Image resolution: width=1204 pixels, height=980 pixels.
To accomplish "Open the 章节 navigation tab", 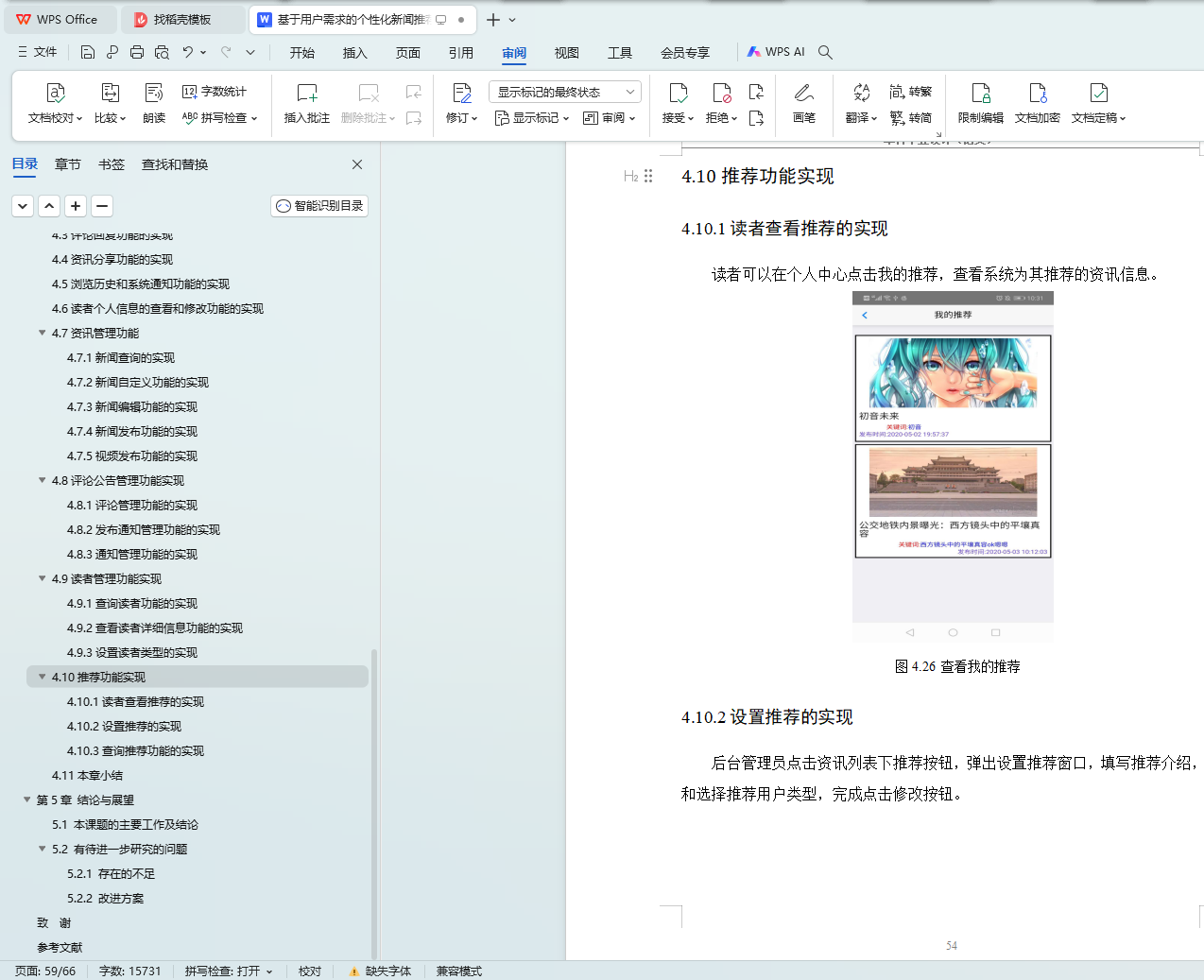I will (68, 164).
